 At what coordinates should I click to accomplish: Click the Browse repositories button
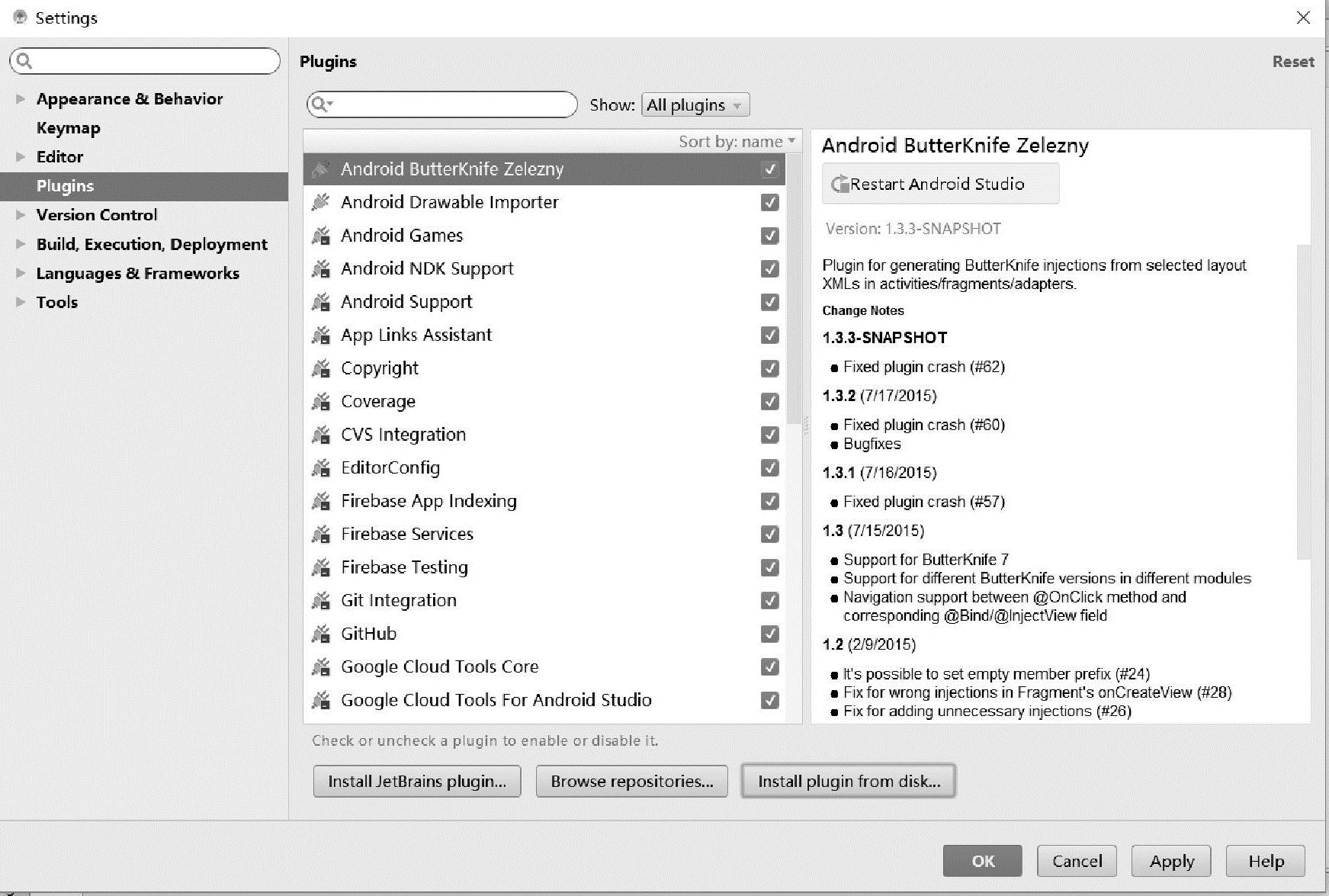point(632,781)
